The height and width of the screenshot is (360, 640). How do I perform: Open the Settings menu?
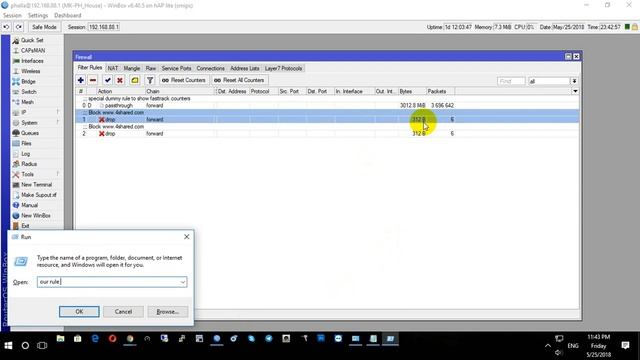click(x=38, y=16)
